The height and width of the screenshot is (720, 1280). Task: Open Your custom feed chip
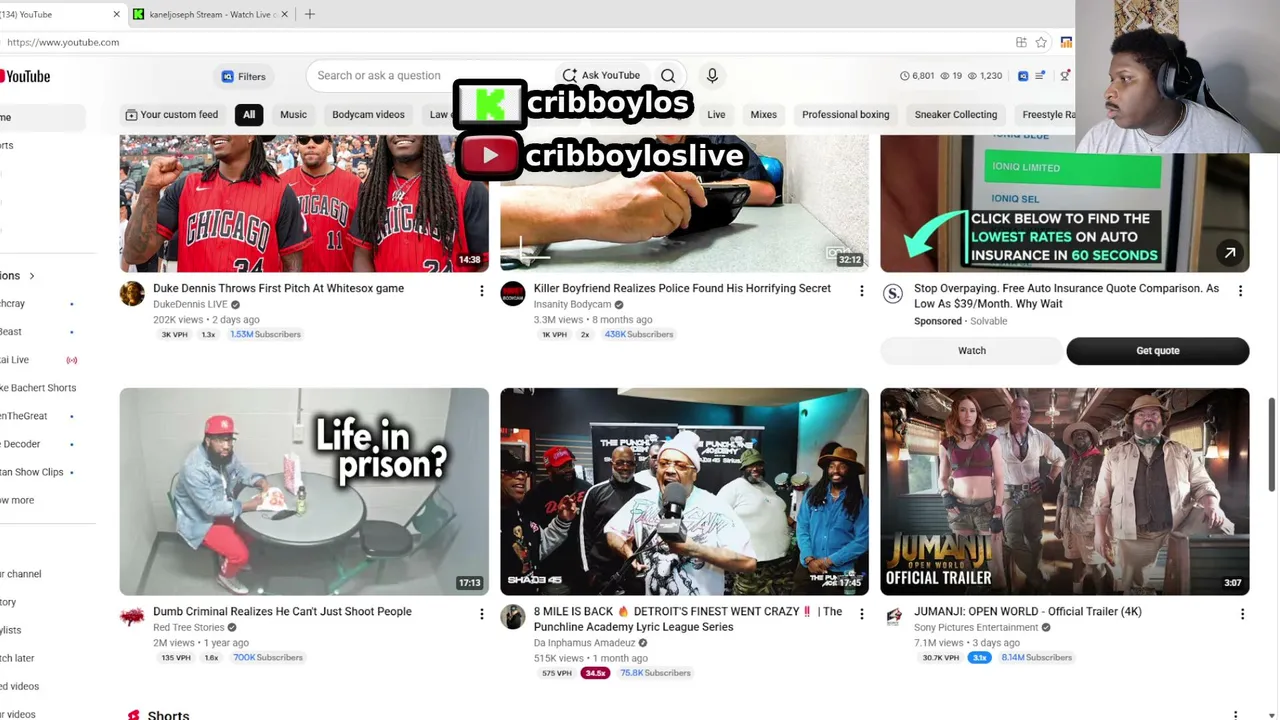(x=171, y=115)
